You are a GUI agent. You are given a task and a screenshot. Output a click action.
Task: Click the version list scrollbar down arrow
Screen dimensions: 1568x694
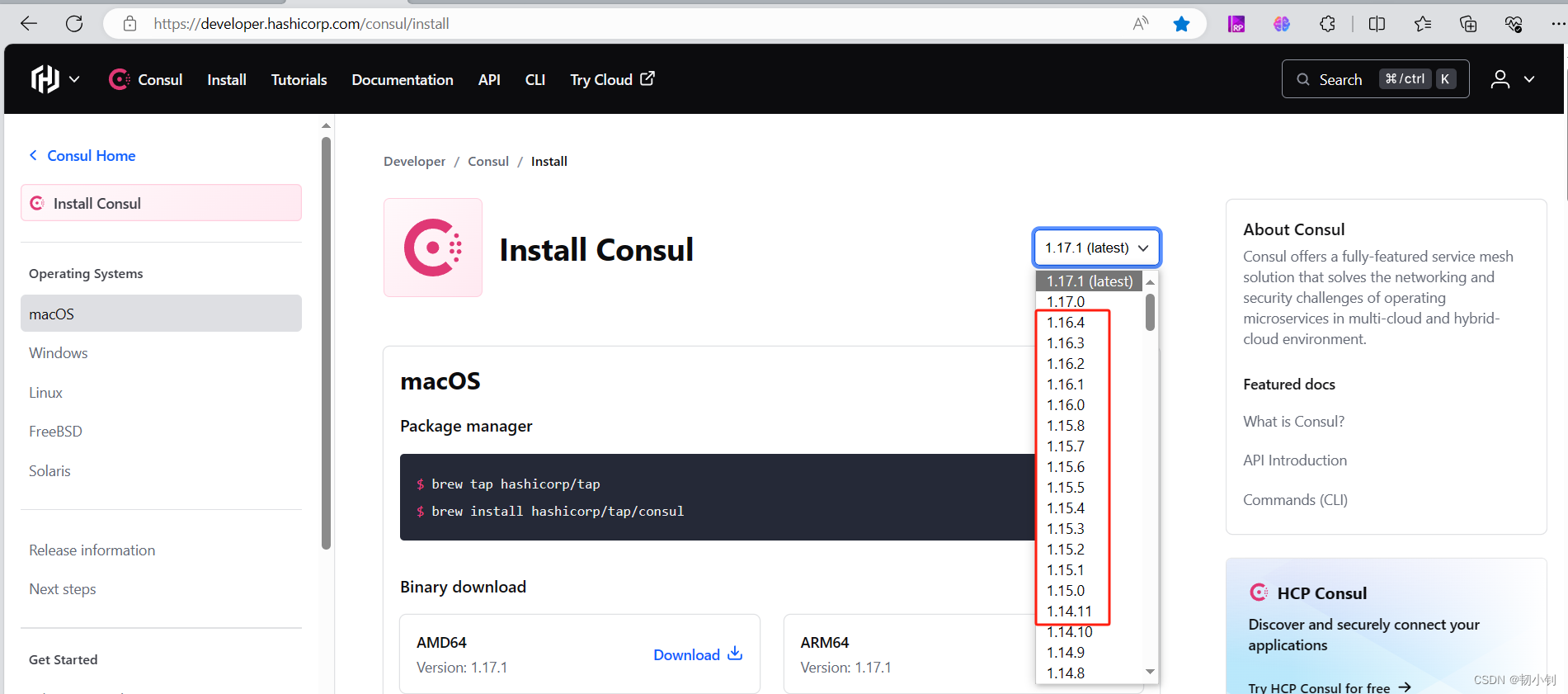(x=1150, y=672)
